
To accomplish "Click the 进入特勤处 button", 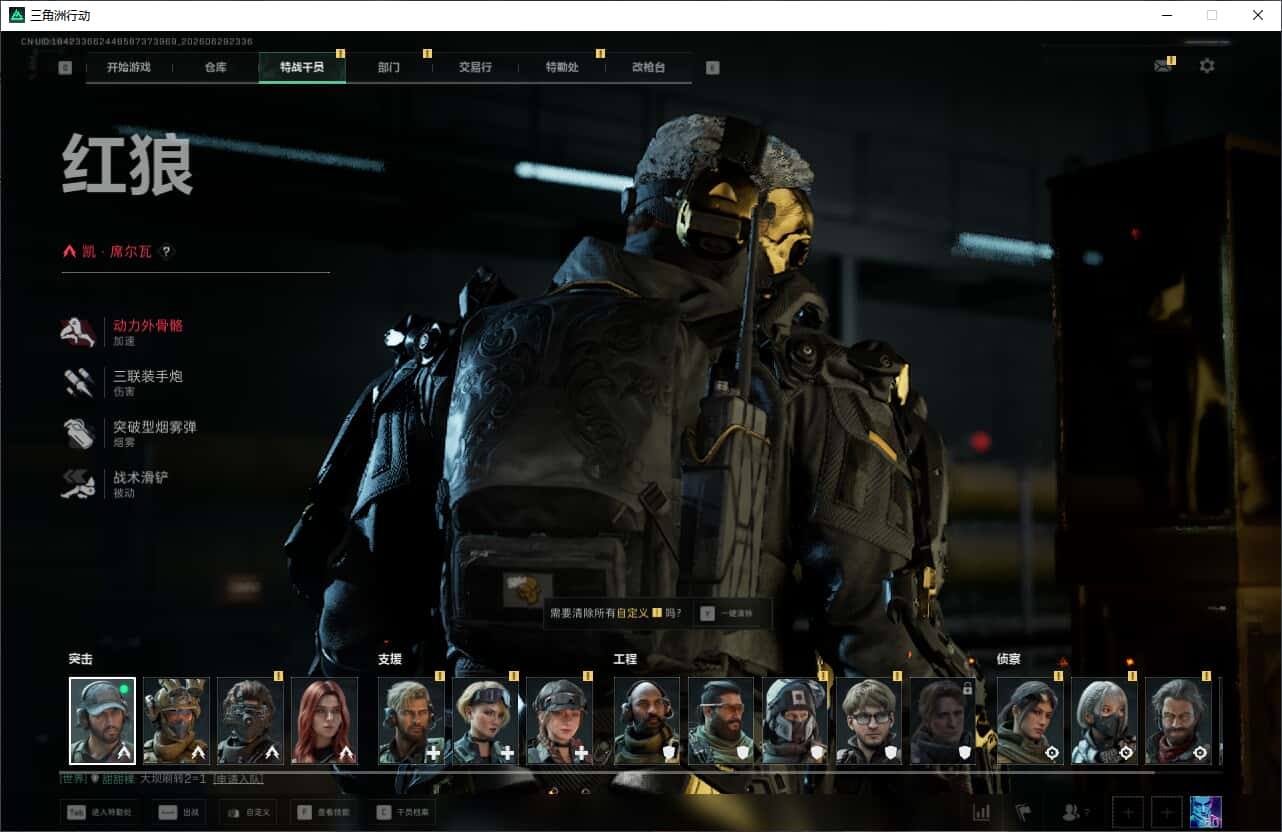I will tap(98, 812).
